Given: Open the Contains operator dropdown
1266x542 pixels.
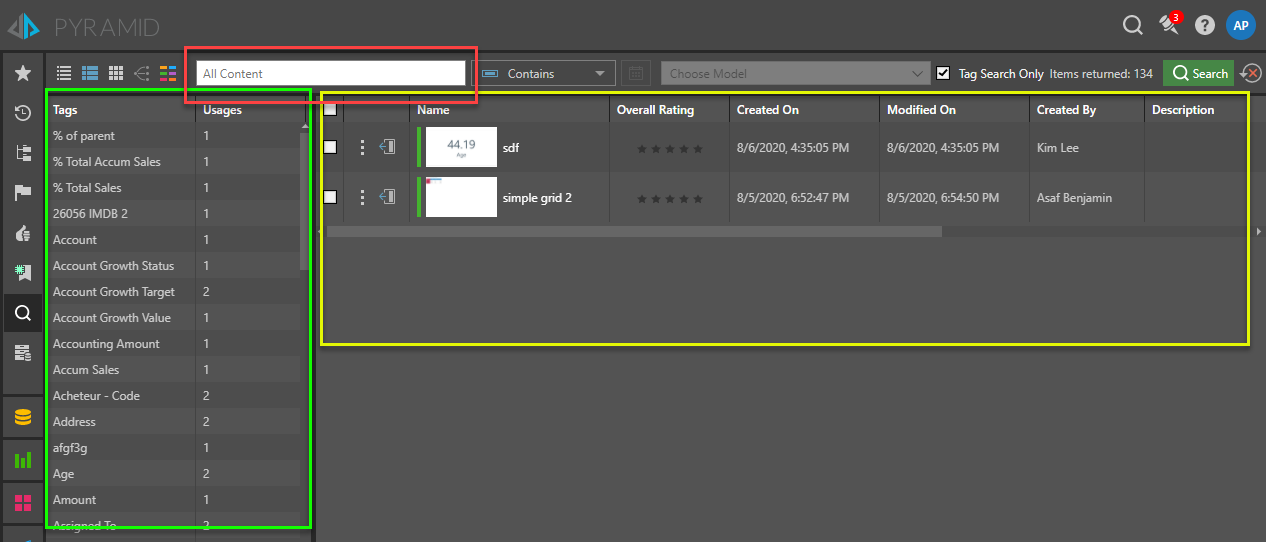Looking at the screenshot, I should 544,73.
